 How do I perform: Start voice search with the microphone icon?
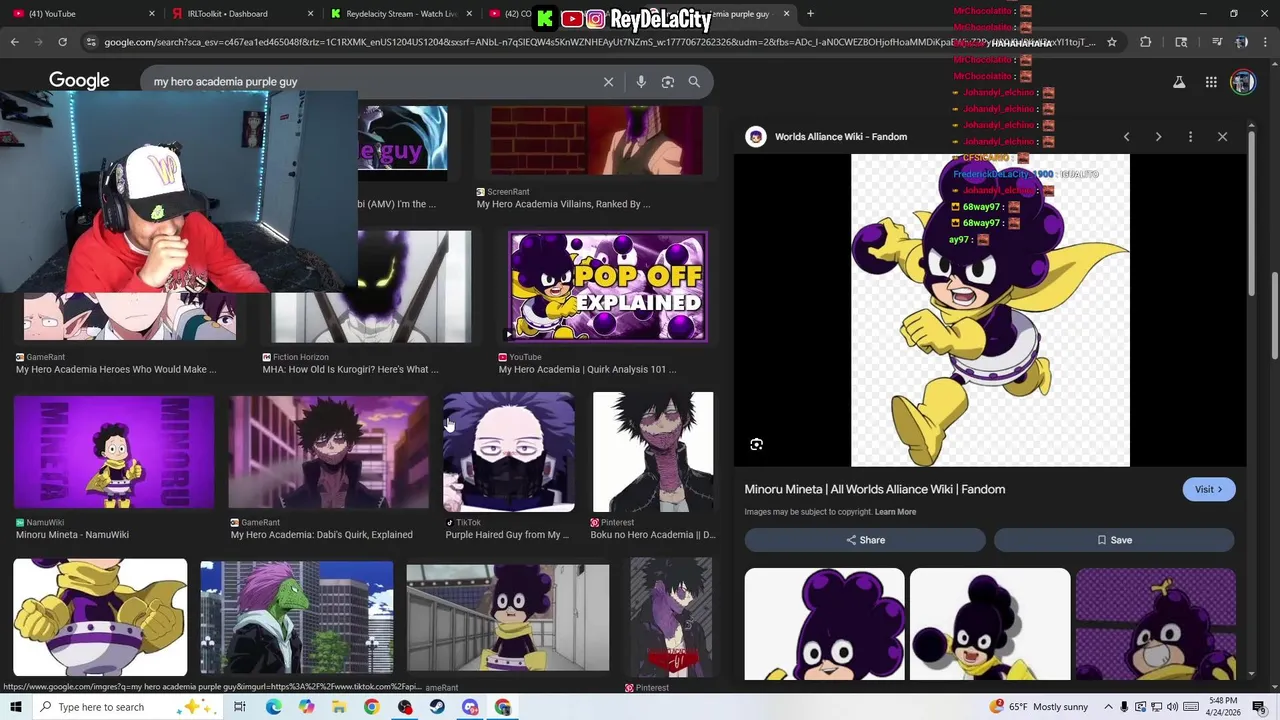[x=641, y=82]
